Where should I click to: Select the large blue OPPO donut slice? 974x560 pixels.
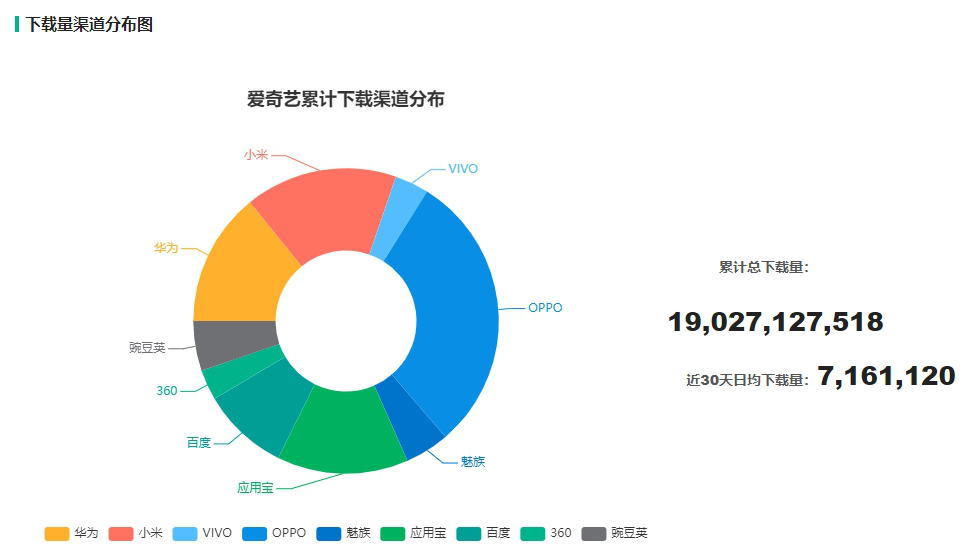[x=457, y=310]
